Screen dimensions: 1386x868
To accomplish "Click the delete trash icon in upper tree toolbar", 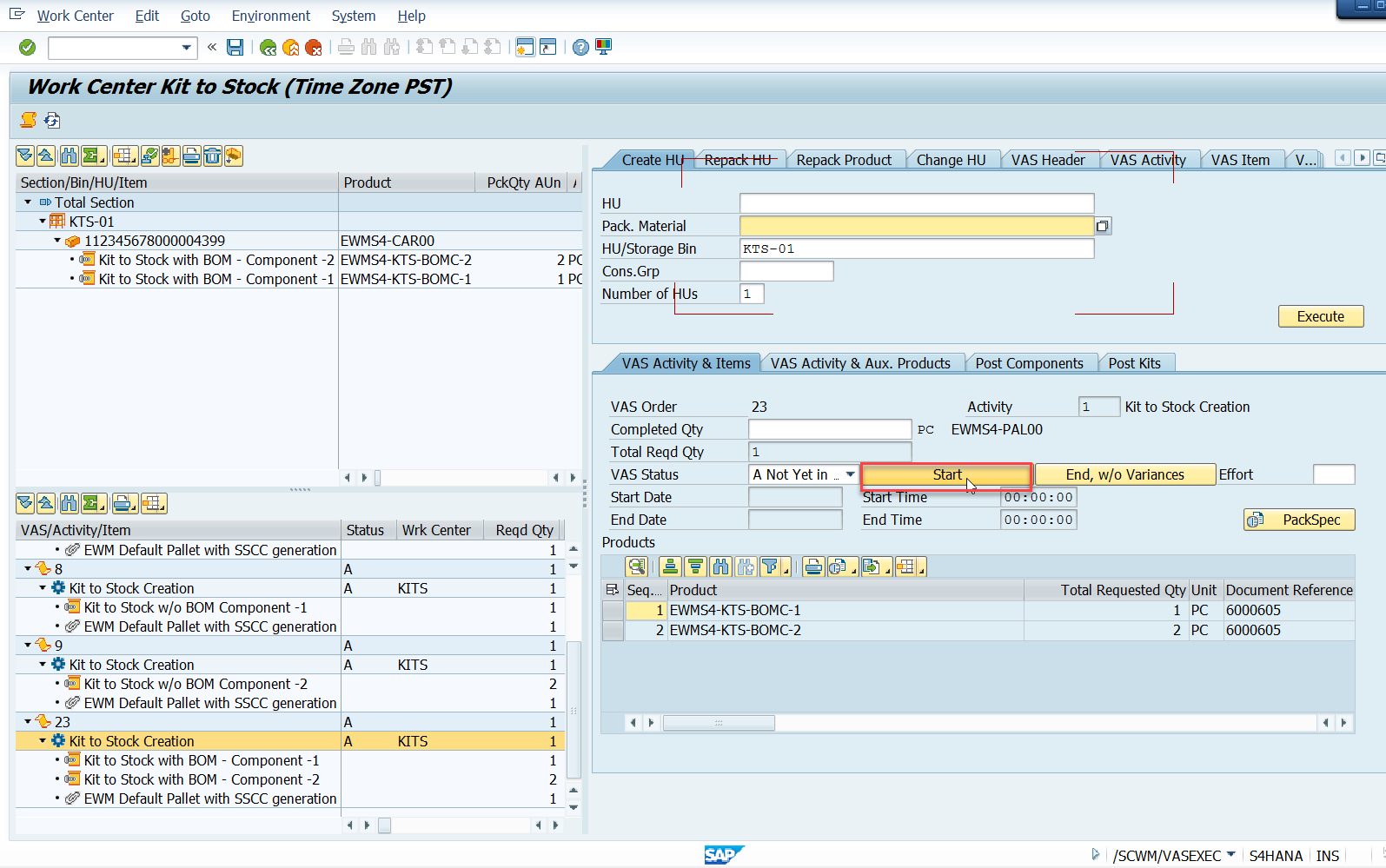I will tap(212, 156).
